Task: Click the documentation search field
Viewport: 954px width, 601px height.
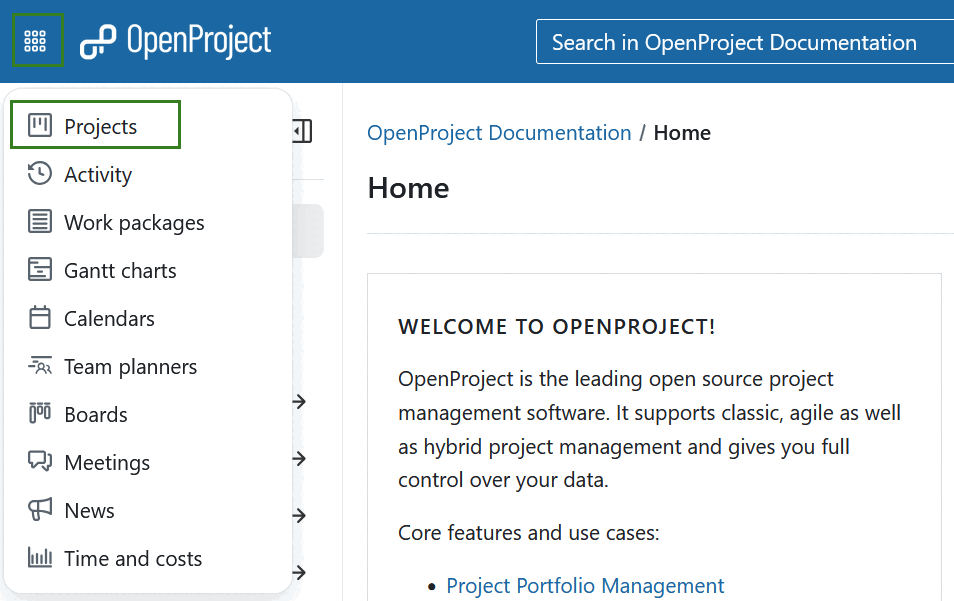Action: [745, 42]
